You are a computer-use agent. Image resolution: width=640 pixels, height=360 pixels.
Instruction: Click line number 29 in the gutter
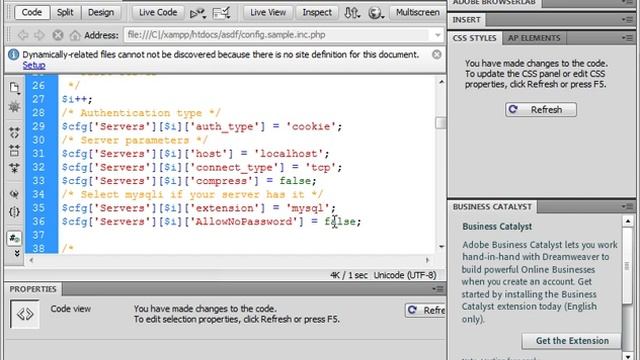click(39, 127)
